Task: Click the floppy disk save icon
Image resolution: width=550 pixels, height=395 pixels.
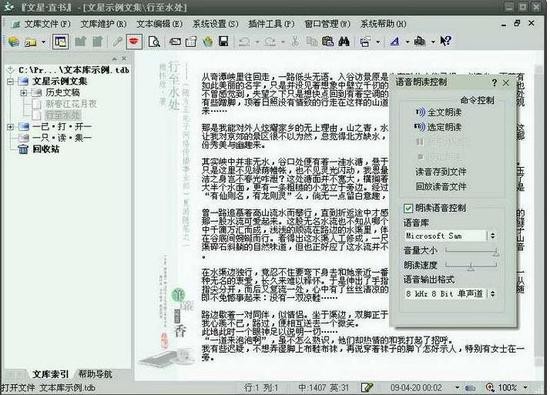Action: [223, 41]
